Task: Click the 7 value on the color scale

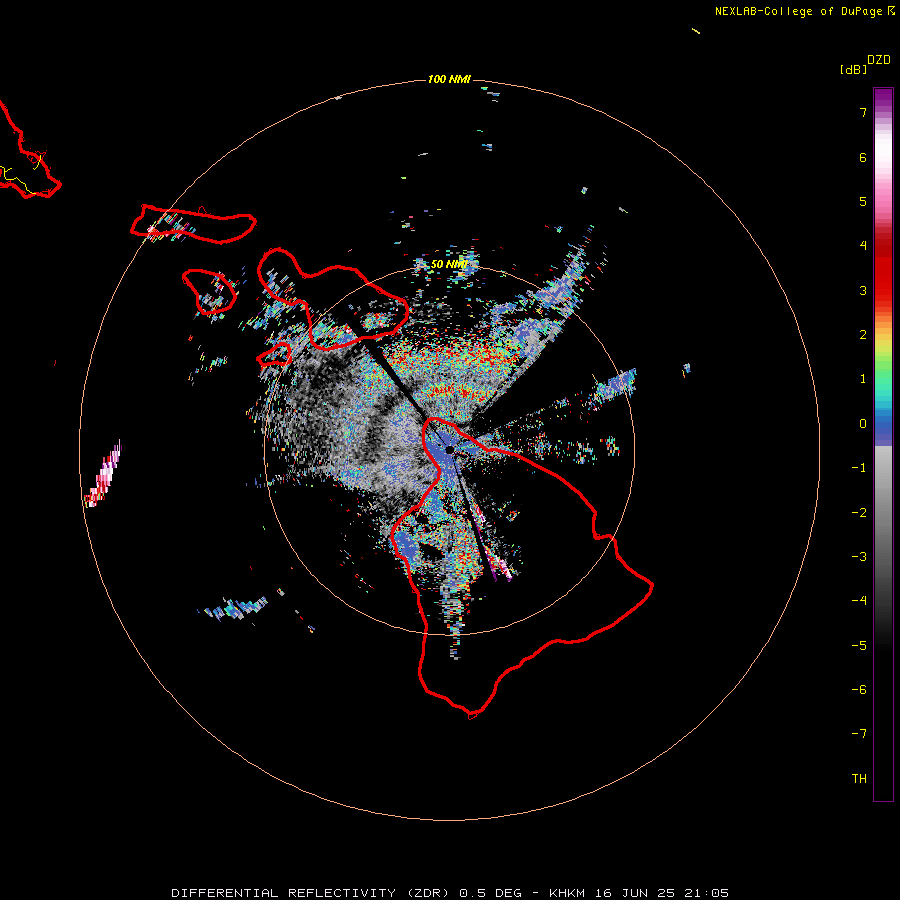Action: click(x=863, y=112)
